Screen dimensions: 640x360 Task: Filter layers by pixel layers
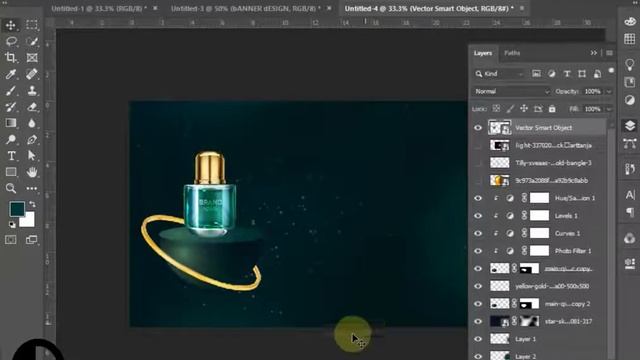536,74
